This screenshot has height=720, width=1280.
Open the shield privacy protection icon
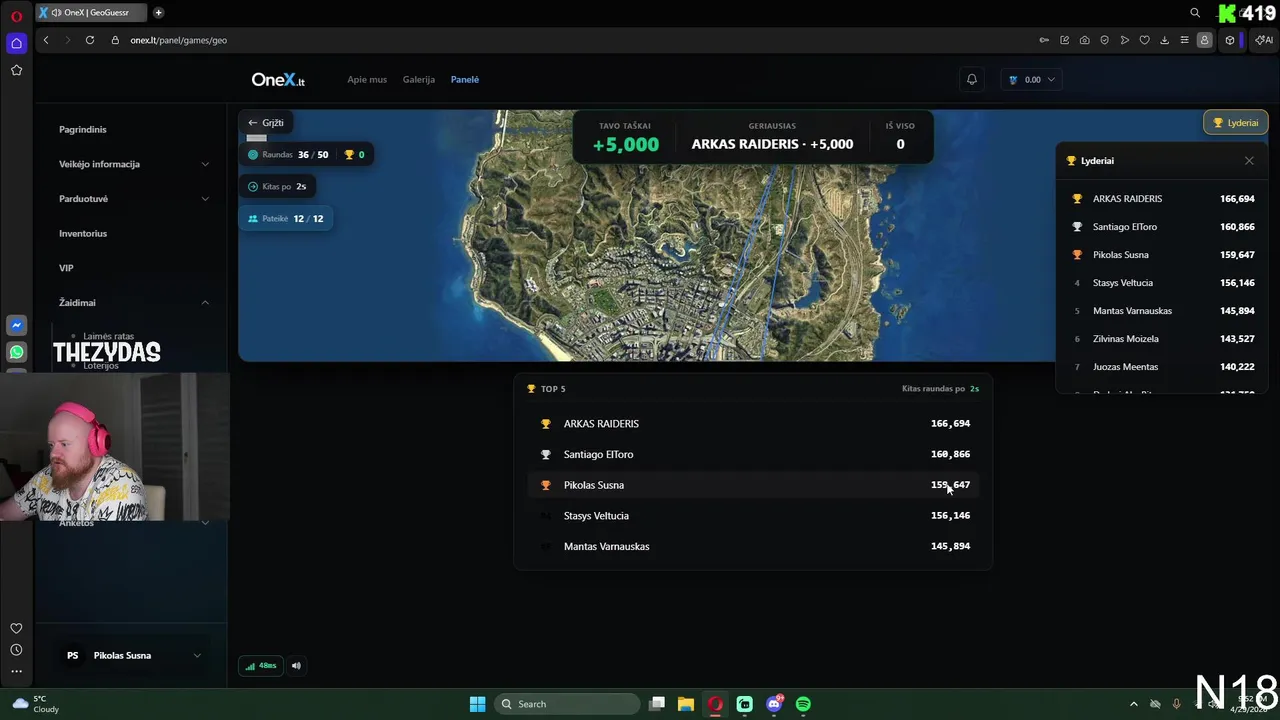coord(1104,40)
